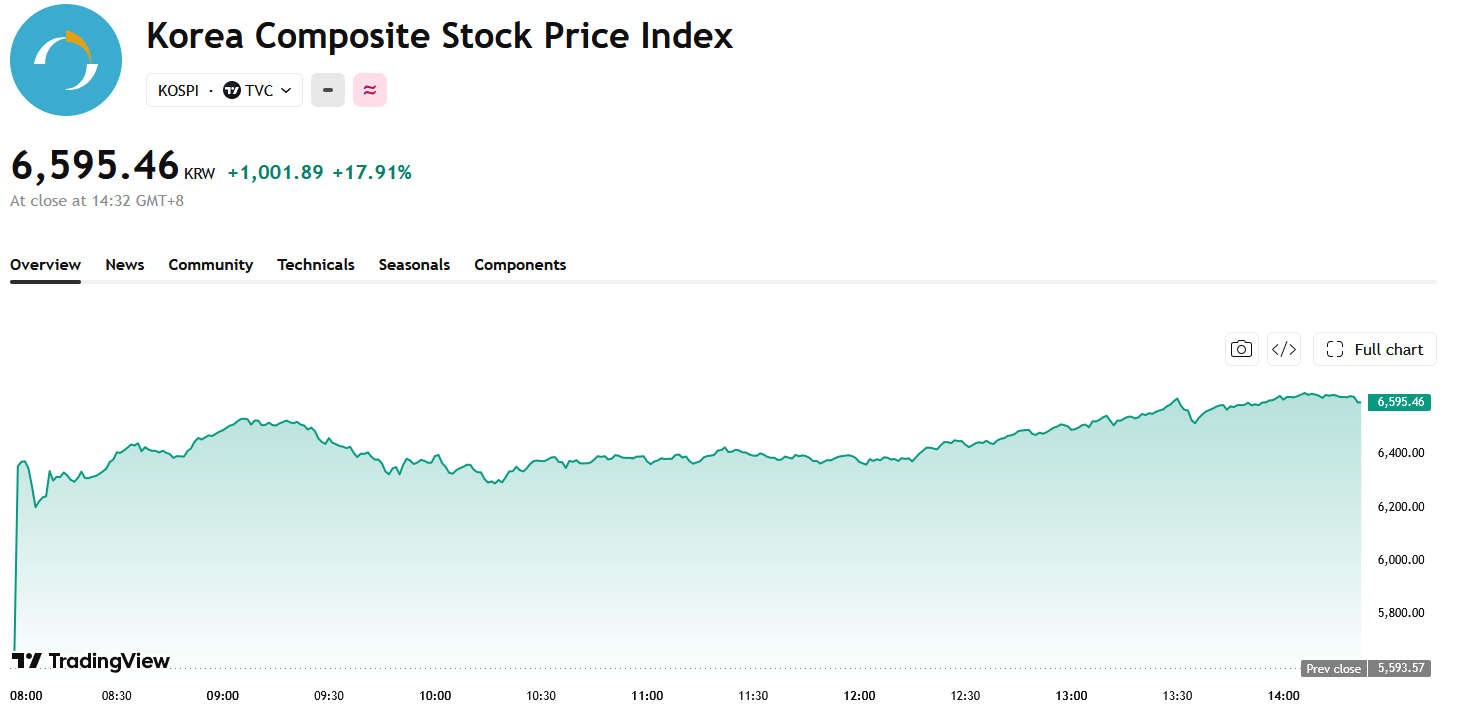Click the TradingView logo on chart
The image size is (1457, 715).
91,661
